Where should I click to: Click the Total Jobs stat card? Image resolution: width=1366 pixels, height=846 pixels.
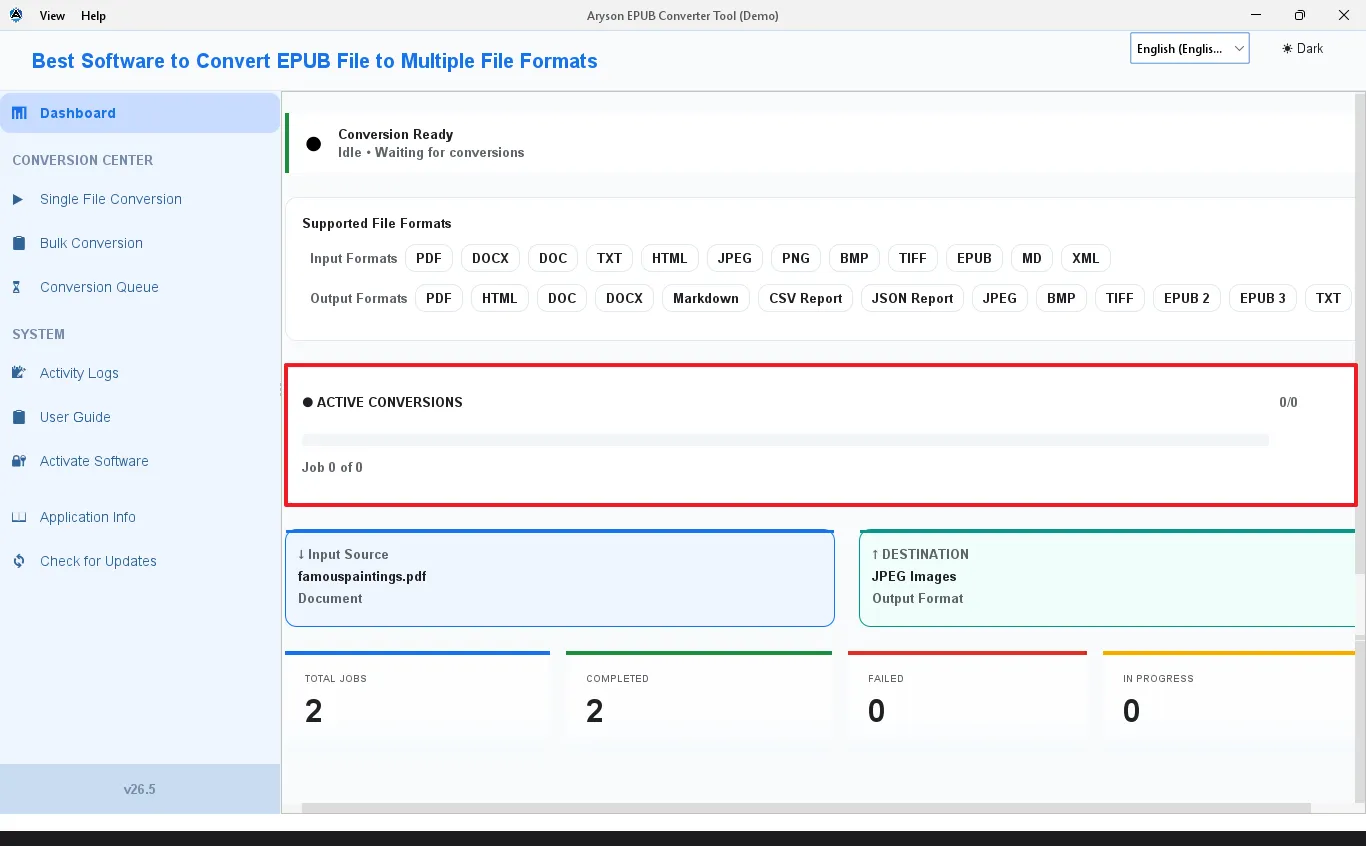(x=418, y=699)
